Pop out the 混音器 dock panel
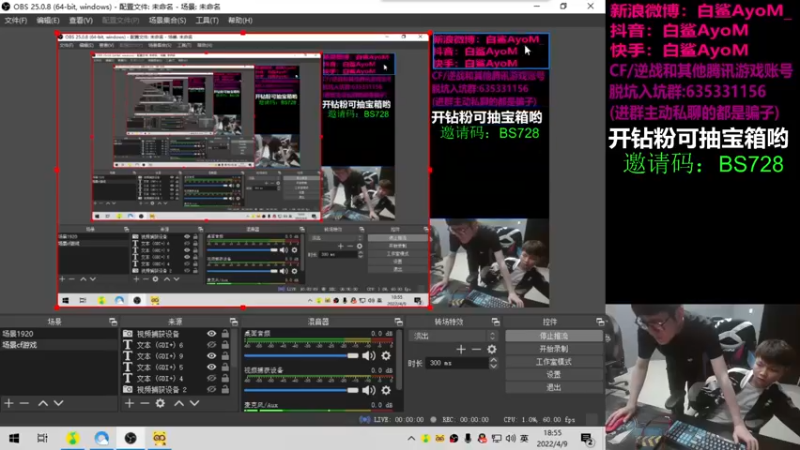Image resolution: width=800 pixels, height=450 pixels. point(398,322)
